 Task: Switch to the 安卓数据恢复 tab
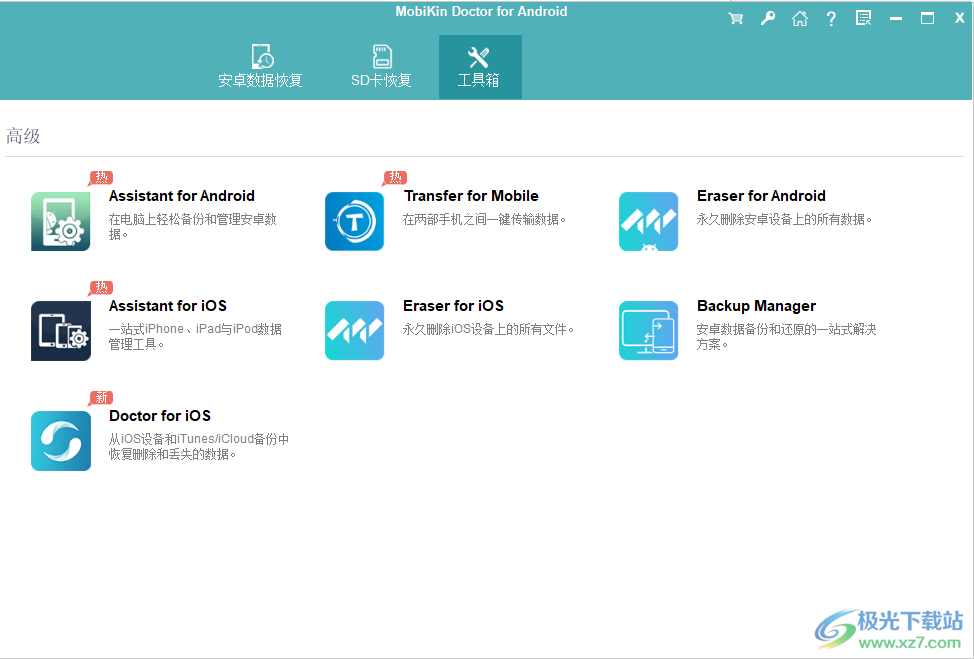coord(261,66)
